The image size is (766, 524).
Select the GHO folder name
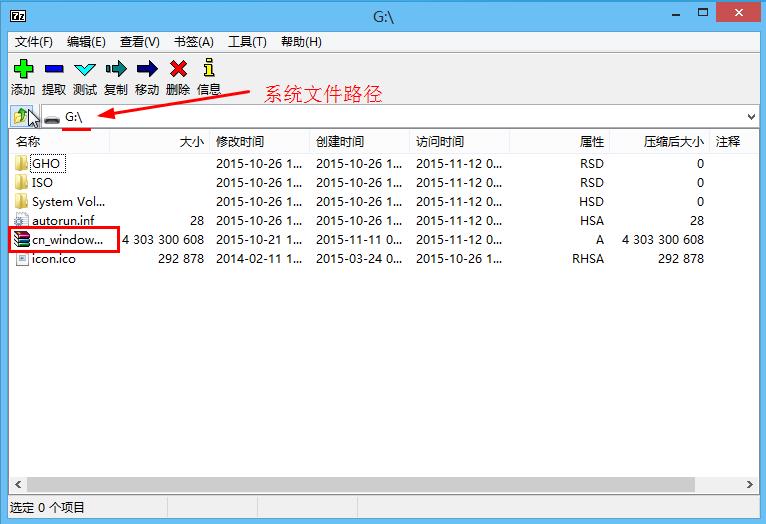pyautogui.click(x=46, y=163)
